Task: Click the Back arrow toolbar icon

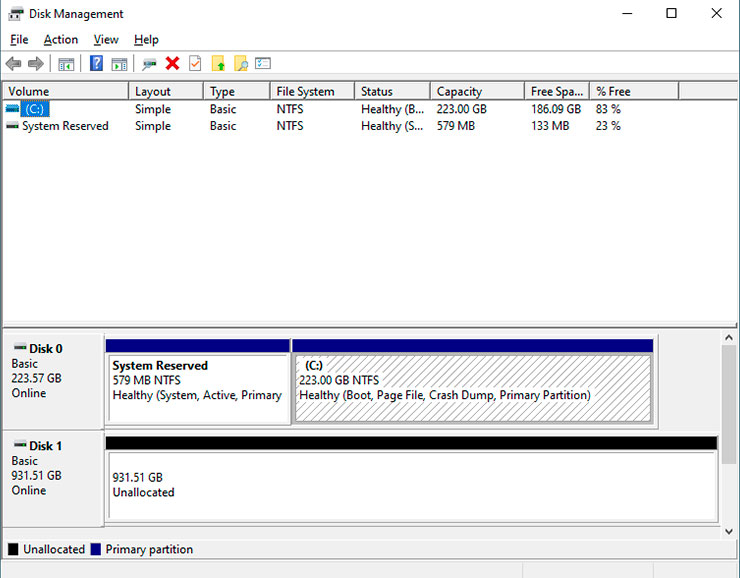Action: [13, 63]
